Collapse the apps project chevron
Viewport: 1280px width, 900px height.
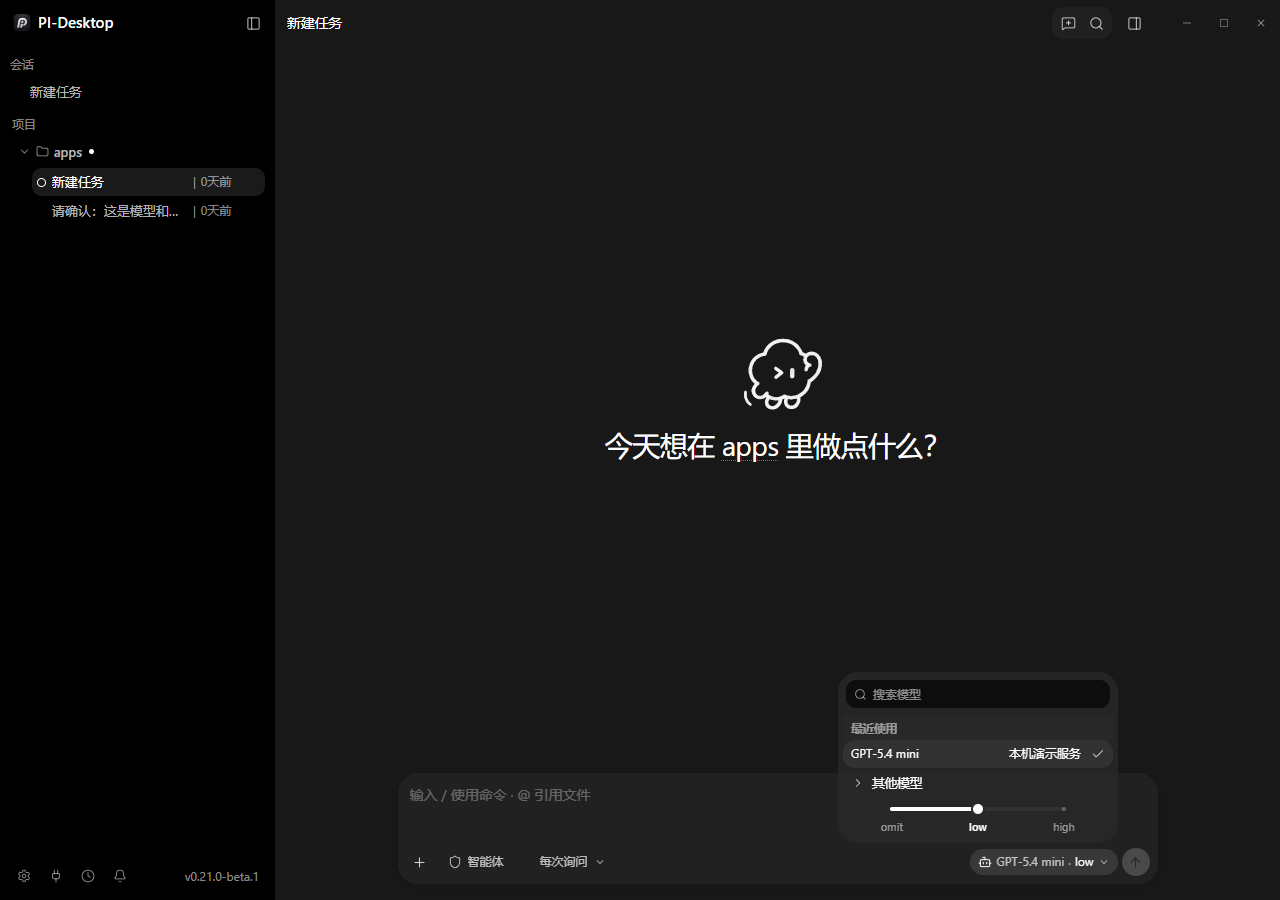[x=24, y=152]
